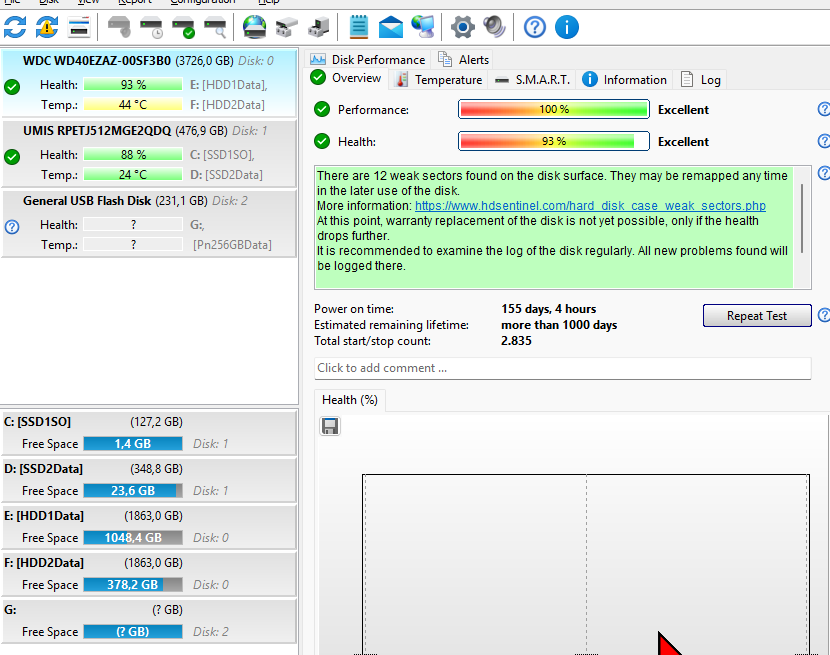The width and height of the screenshot is (830, 655).
Task: Click the disk with green checkmark icon
Action: pyautogui.click(x=184, y=27)
